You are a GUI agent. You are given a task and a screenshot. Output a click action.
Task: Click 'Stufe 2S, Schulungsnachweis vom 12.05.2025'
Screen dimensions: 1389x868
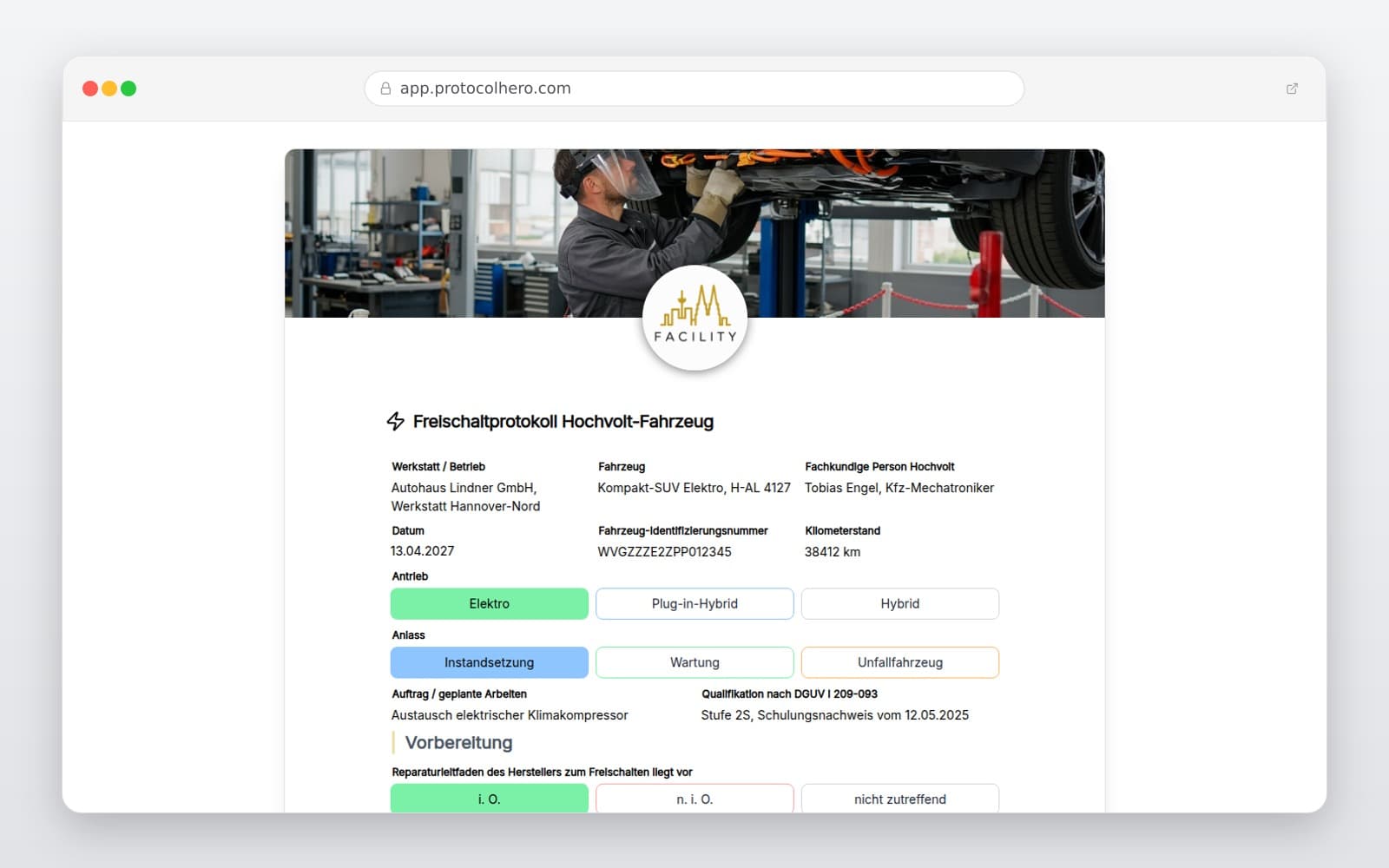tap(835, 715)
